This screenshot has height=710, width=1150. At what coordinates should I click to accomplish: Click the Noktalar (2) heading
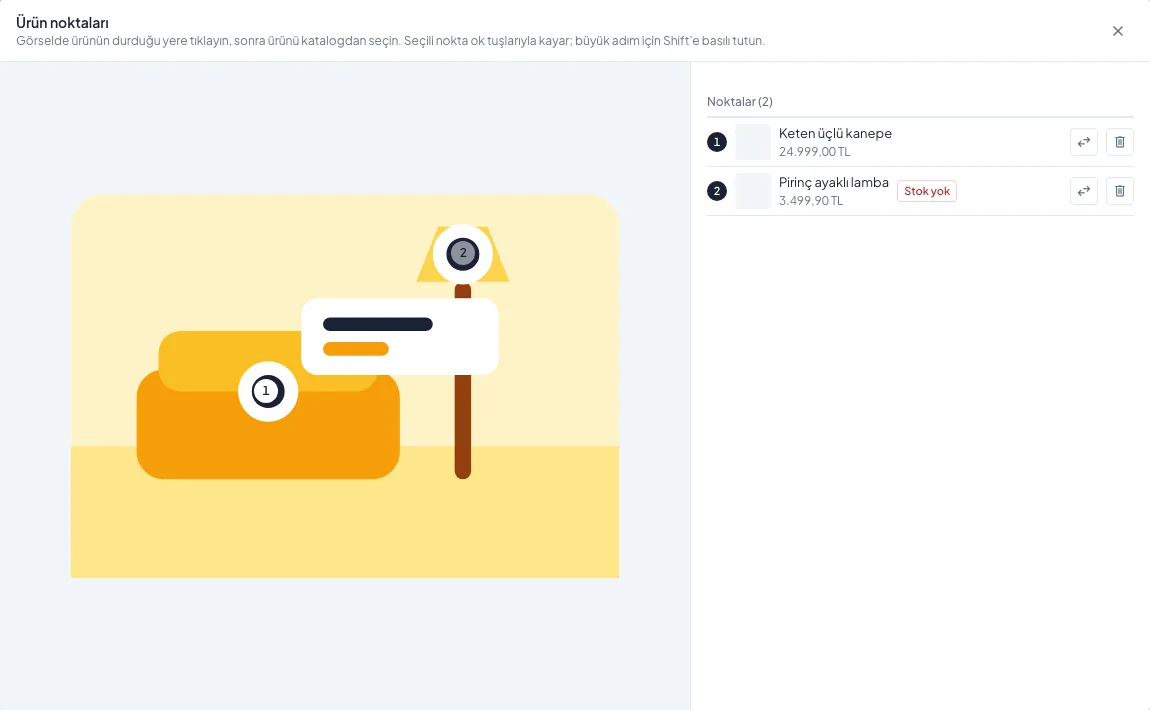[x=739, y=102]
